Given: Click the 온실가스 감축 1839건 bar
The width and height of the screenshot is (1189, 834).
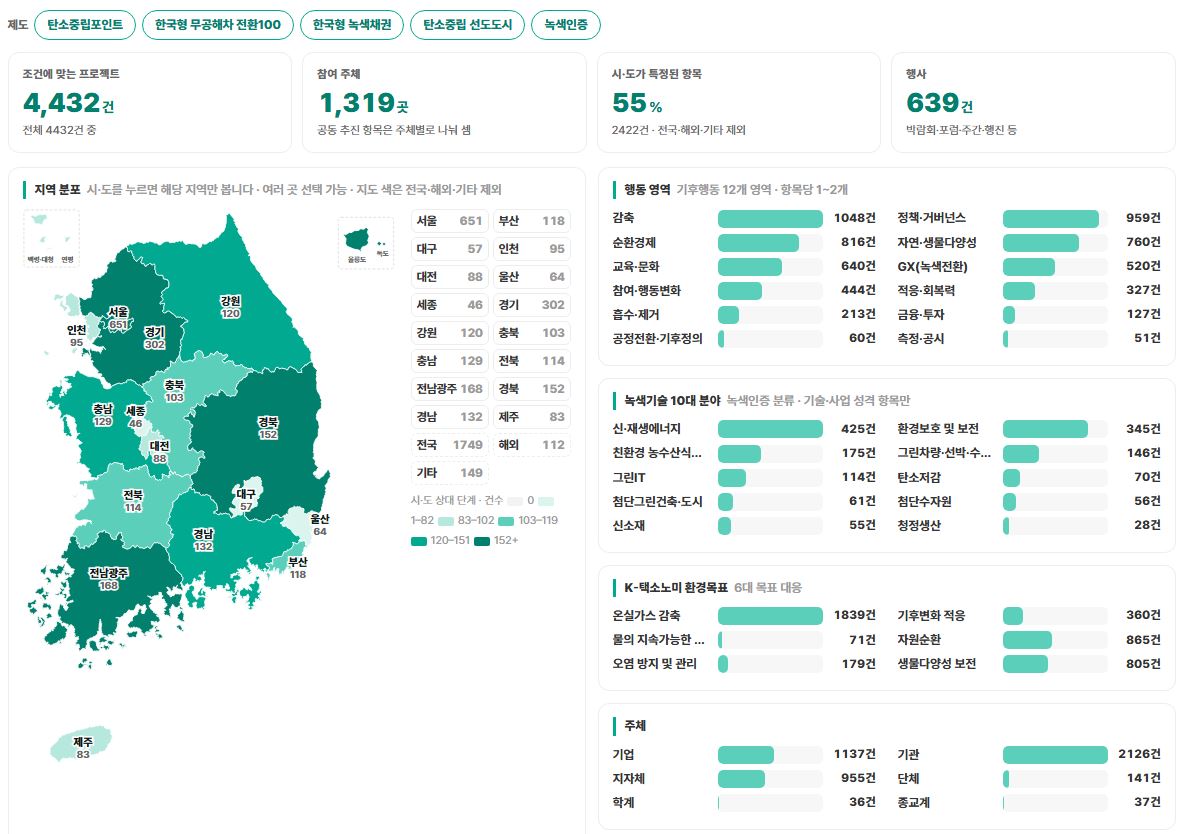Looking at the screenshot, I should click(770, 616).
